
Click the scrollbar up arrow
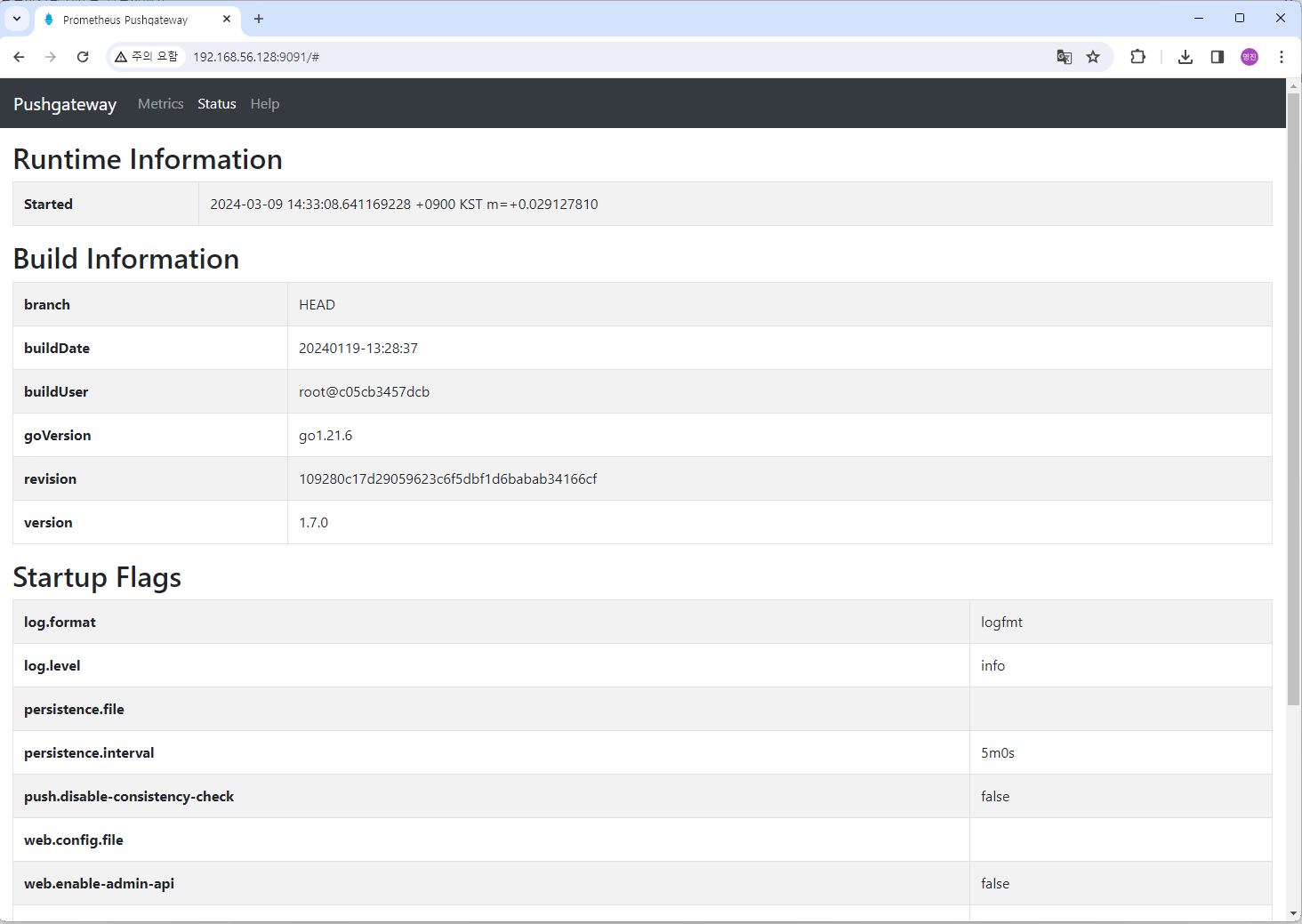(1294, 85)
